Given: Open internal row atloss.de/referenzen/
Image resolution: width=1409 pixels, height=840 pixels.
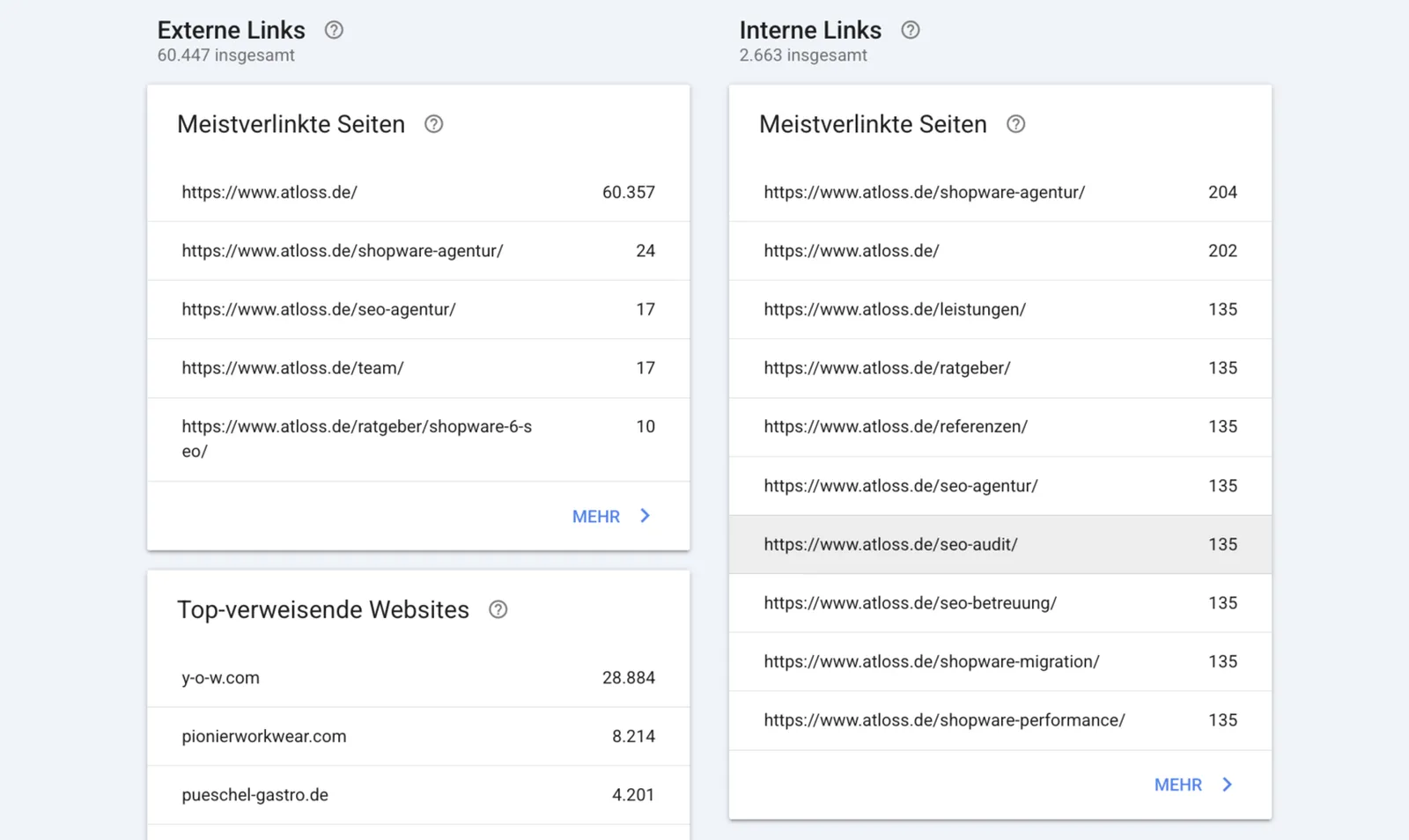Looking at the screenshot, I should (x=1000, y=427).
